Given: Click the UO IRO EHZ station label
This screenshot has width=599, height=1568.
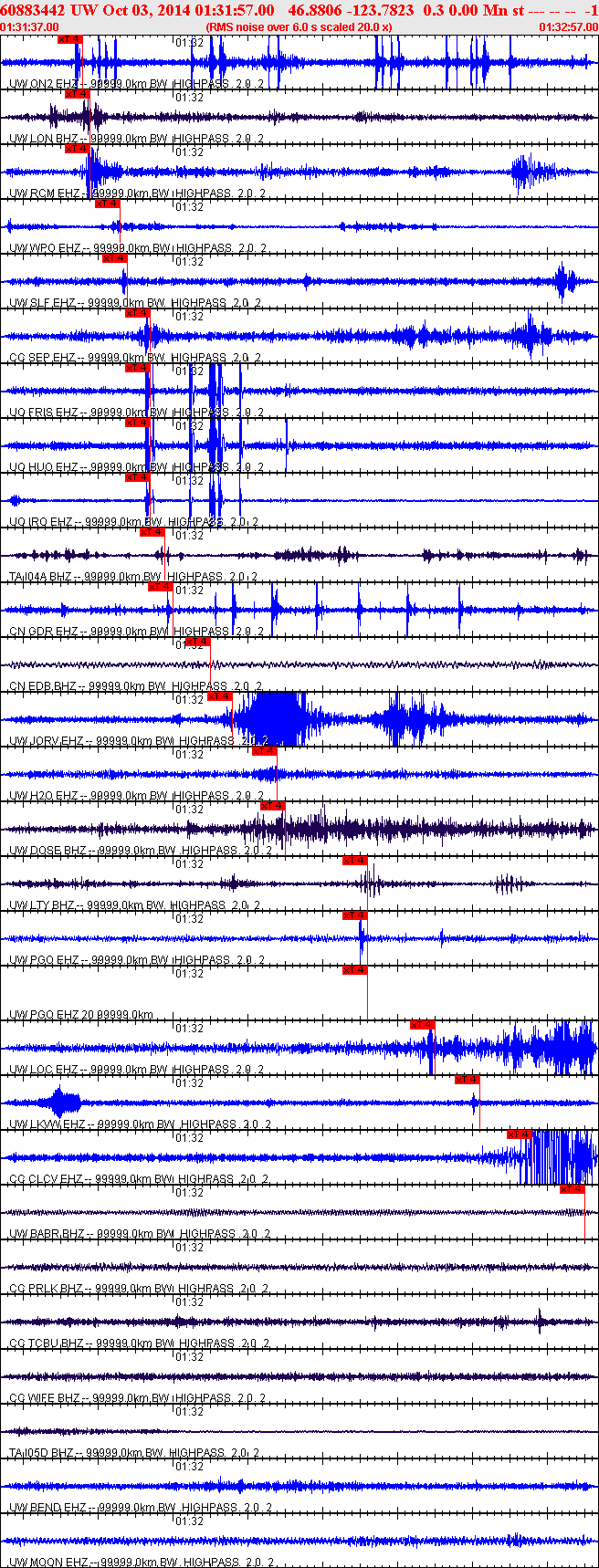Looking at the screenshot, I should 133,522.
